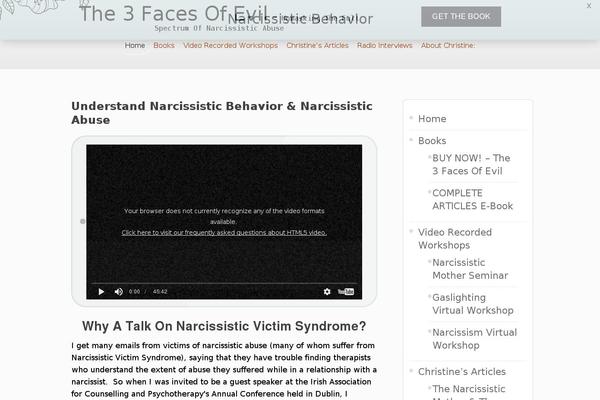The image size is (600, 400).
Task: Play the embedded video
Action: coord(101,292)
